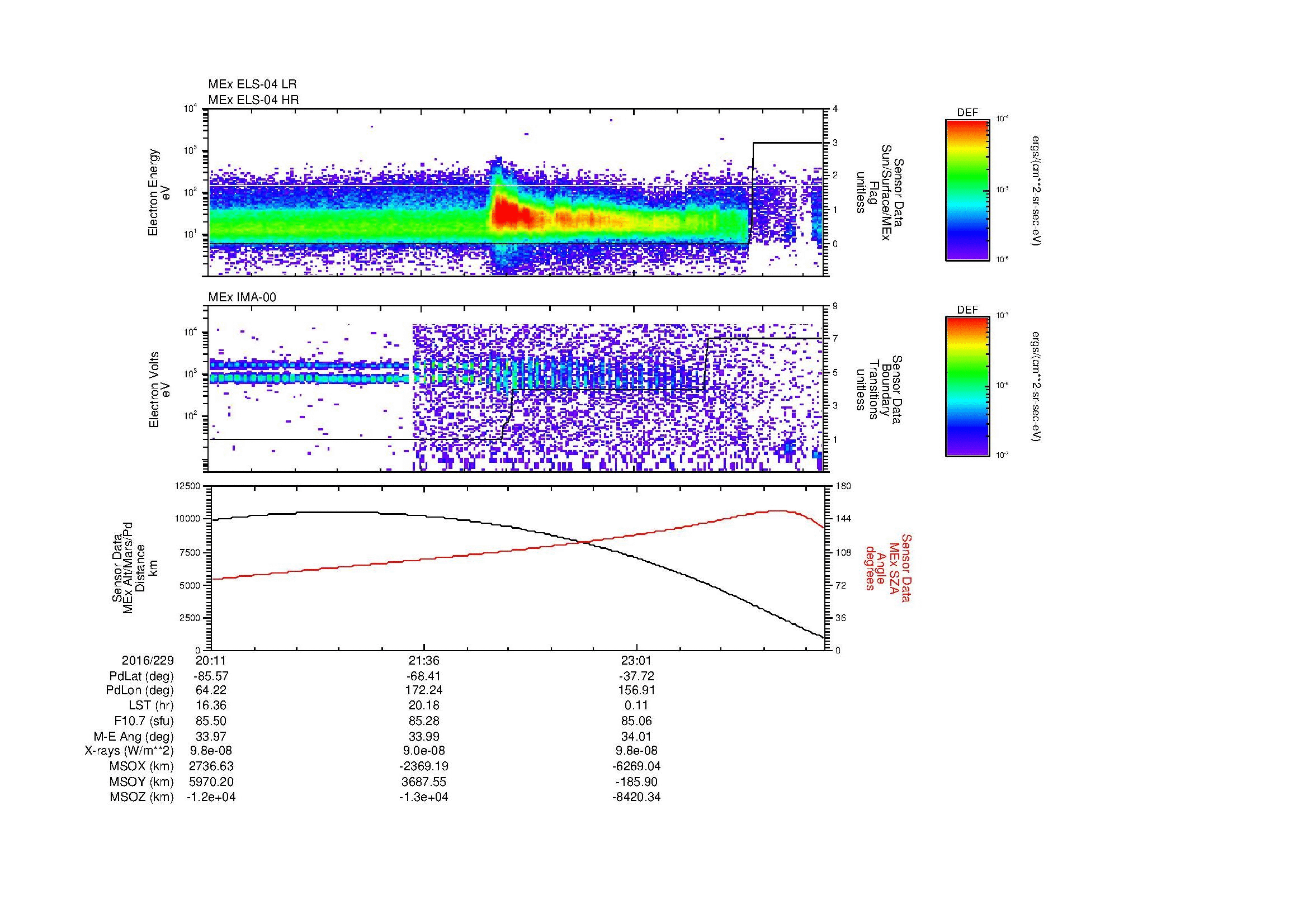Click the 'MEx ELS-04 LR' panel title
1308x924 pixels.
click(x=252, y=84)
